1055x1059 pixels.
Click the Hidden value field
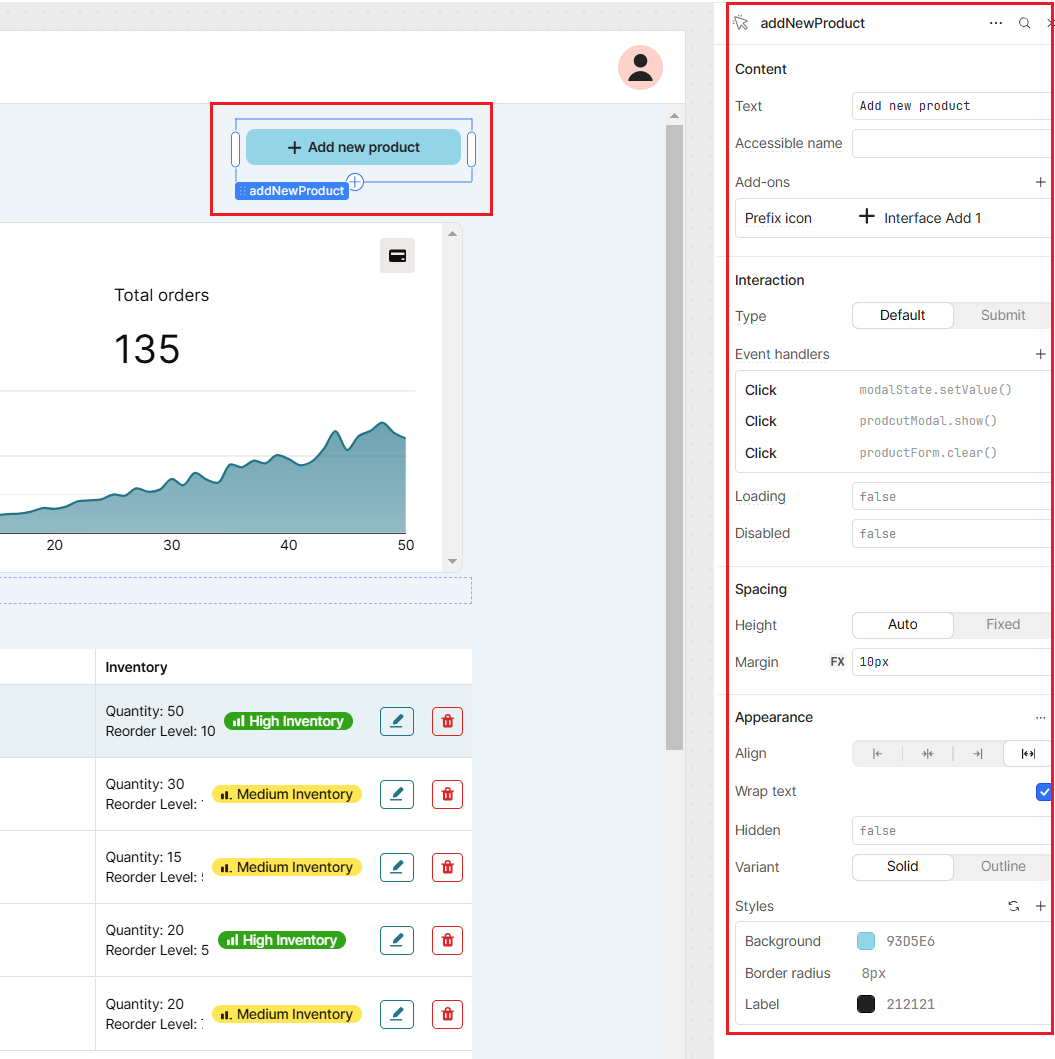point(951,831)
